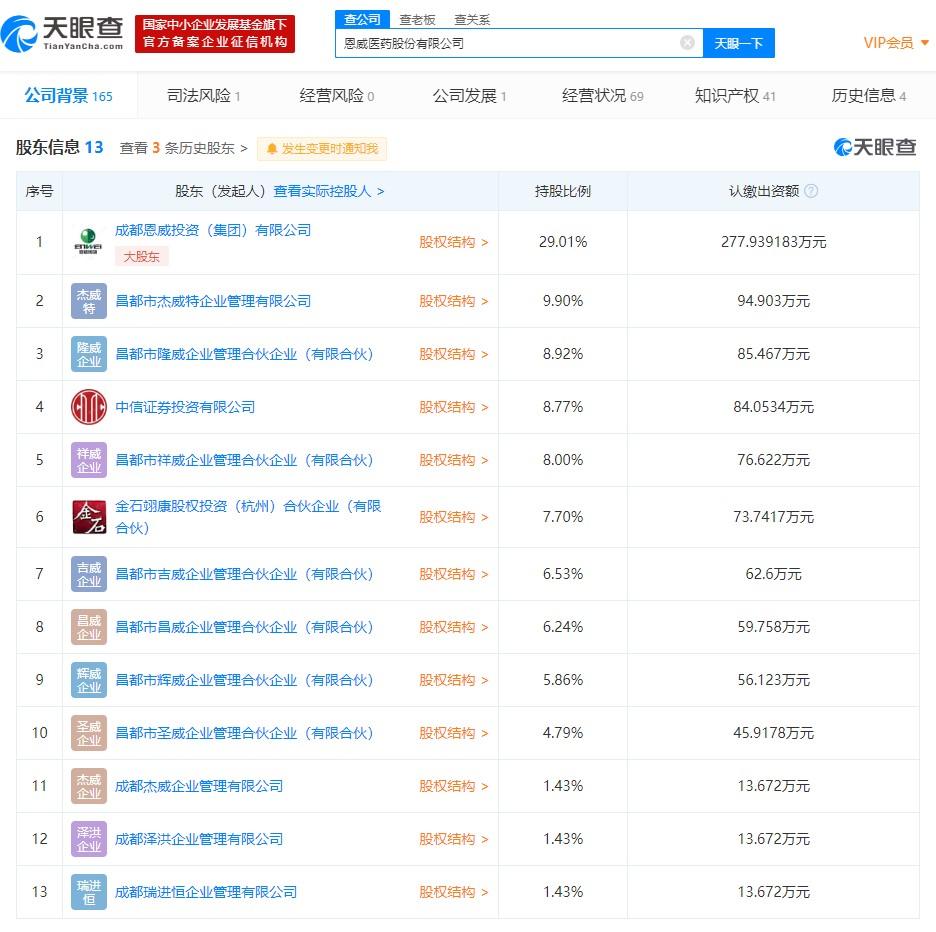Open the TianYanCha logo home page
This screenshot has height=932, width=936.
(62, 34)
